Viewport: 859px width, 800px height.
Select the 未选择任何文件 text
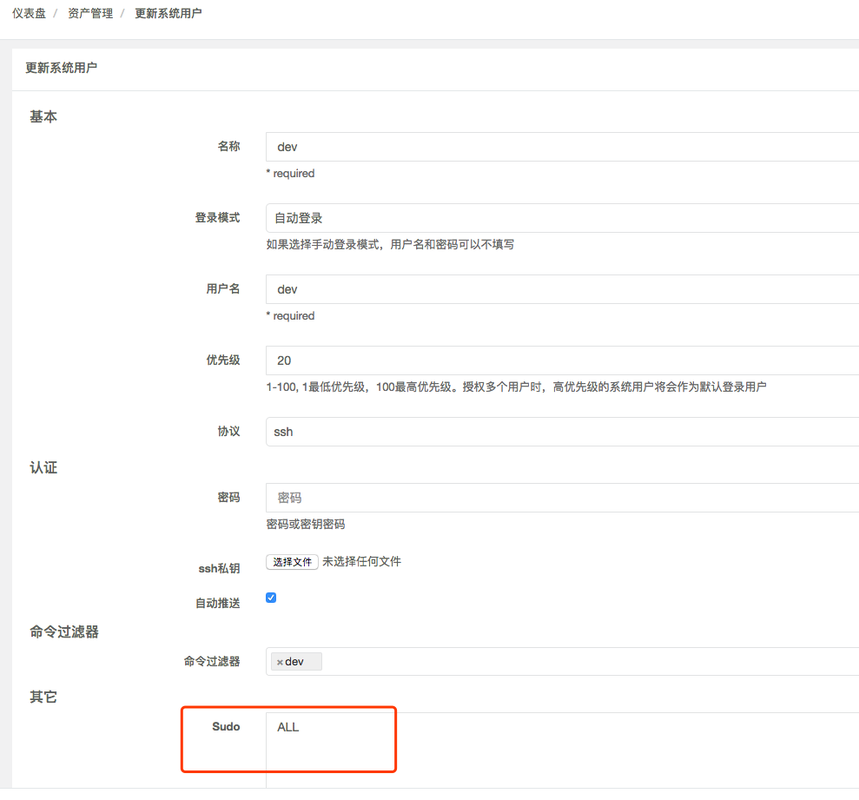tap(362, 562)
